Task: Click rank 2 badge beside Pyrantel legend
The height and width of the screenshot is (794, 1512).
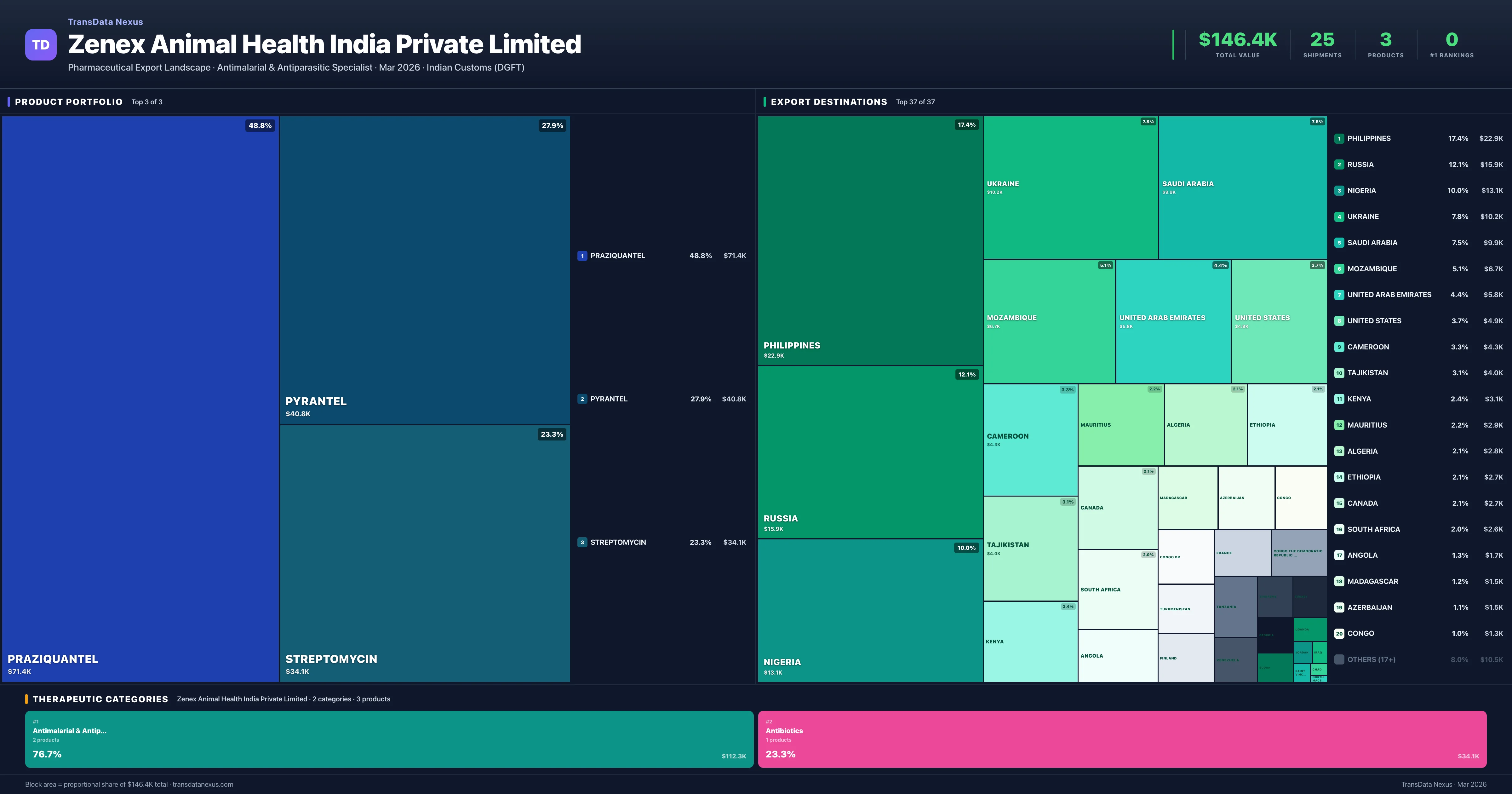Action: pos(582,399)
